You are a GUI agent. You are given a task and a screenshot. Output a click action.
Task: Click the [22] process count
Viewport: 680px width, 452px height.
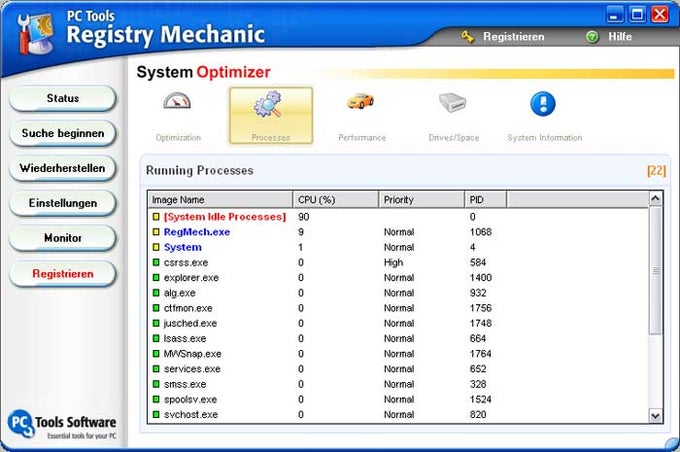coord(656,170)
